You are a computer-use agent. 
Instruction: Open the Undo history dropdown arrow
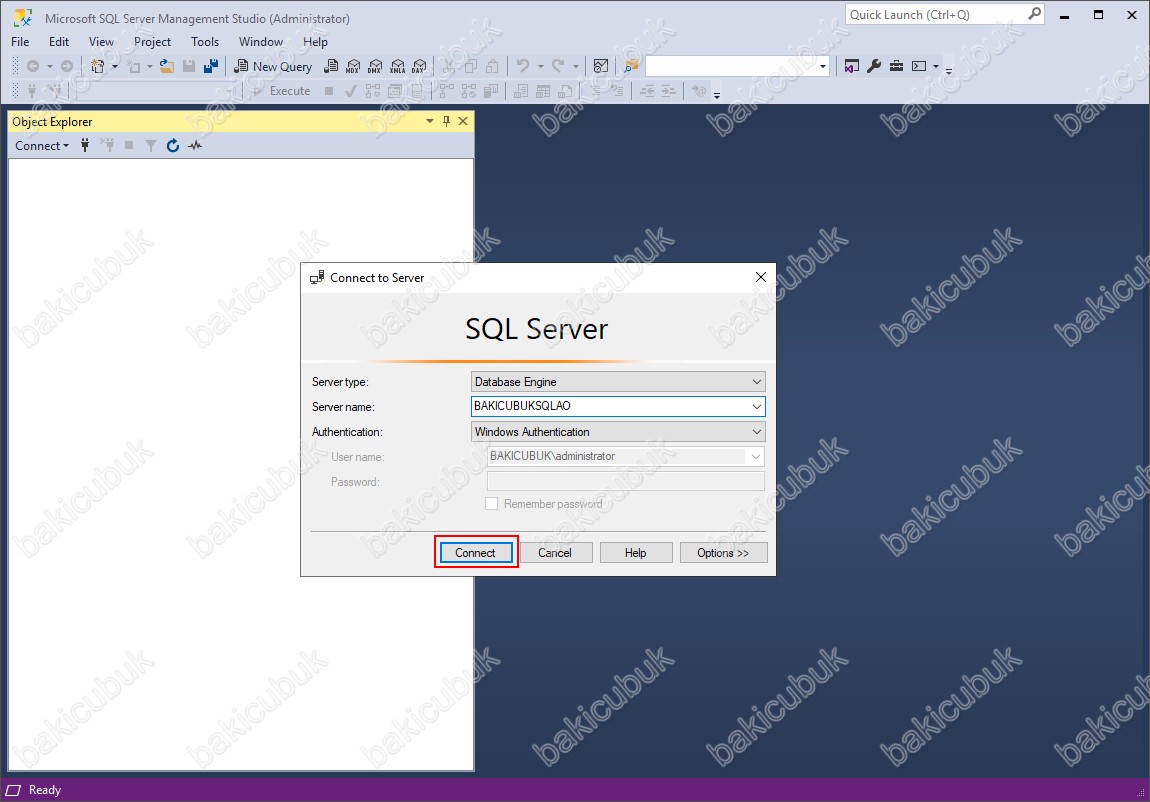(x=541, y=67)
